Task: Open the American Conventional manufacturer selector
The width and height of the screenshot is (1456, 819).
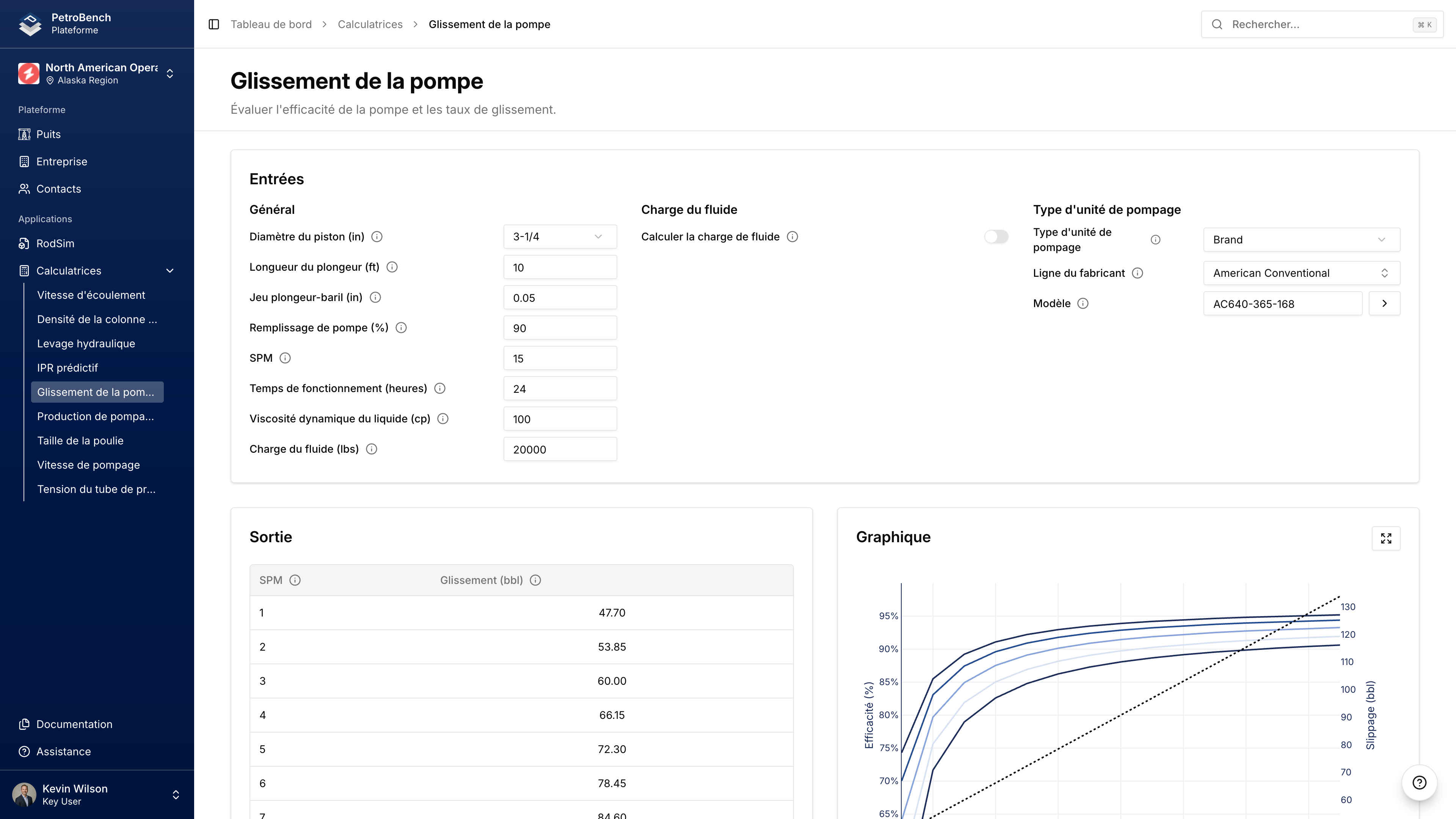Action: [1301, 273]
